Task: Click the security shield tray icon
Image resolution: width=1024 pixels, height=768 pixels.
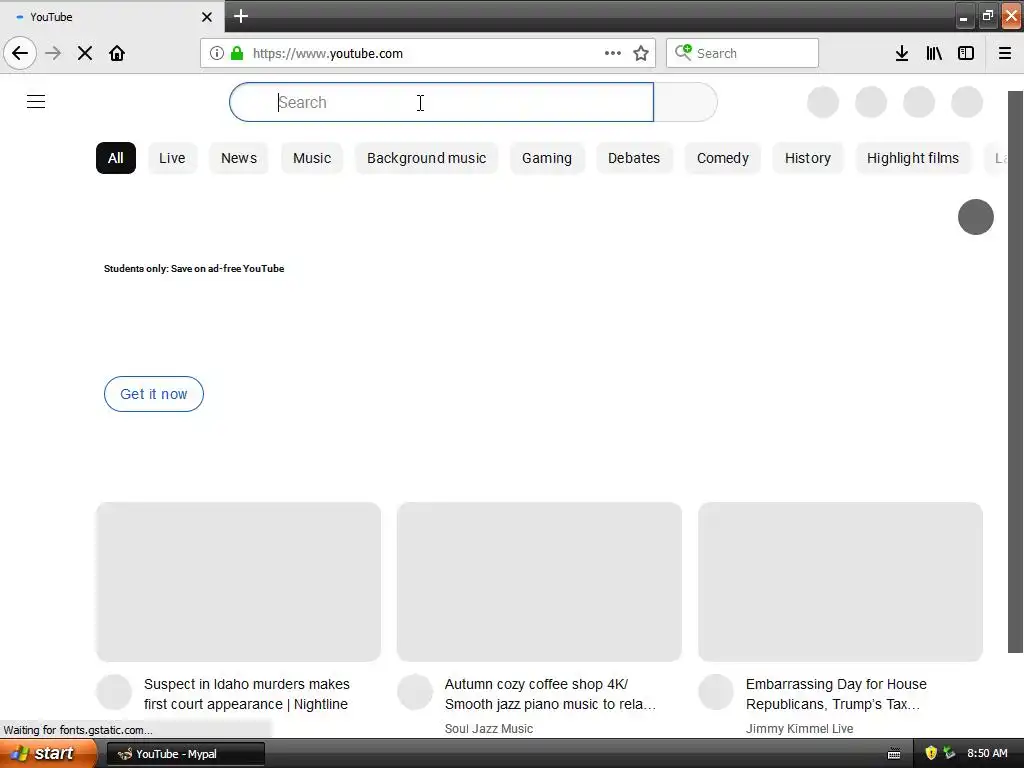Action: pos(931,754)
